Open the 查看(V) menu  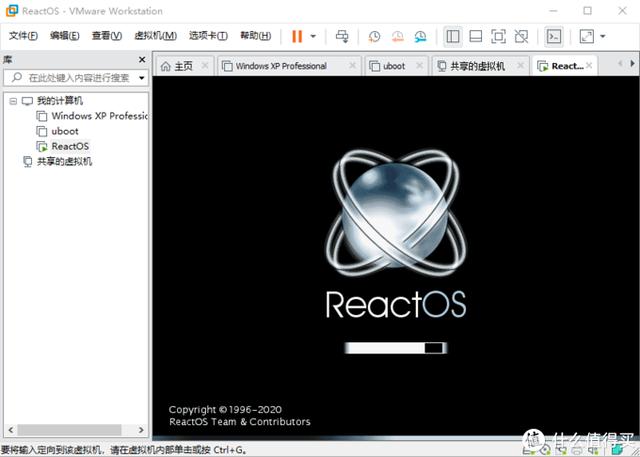107,36
